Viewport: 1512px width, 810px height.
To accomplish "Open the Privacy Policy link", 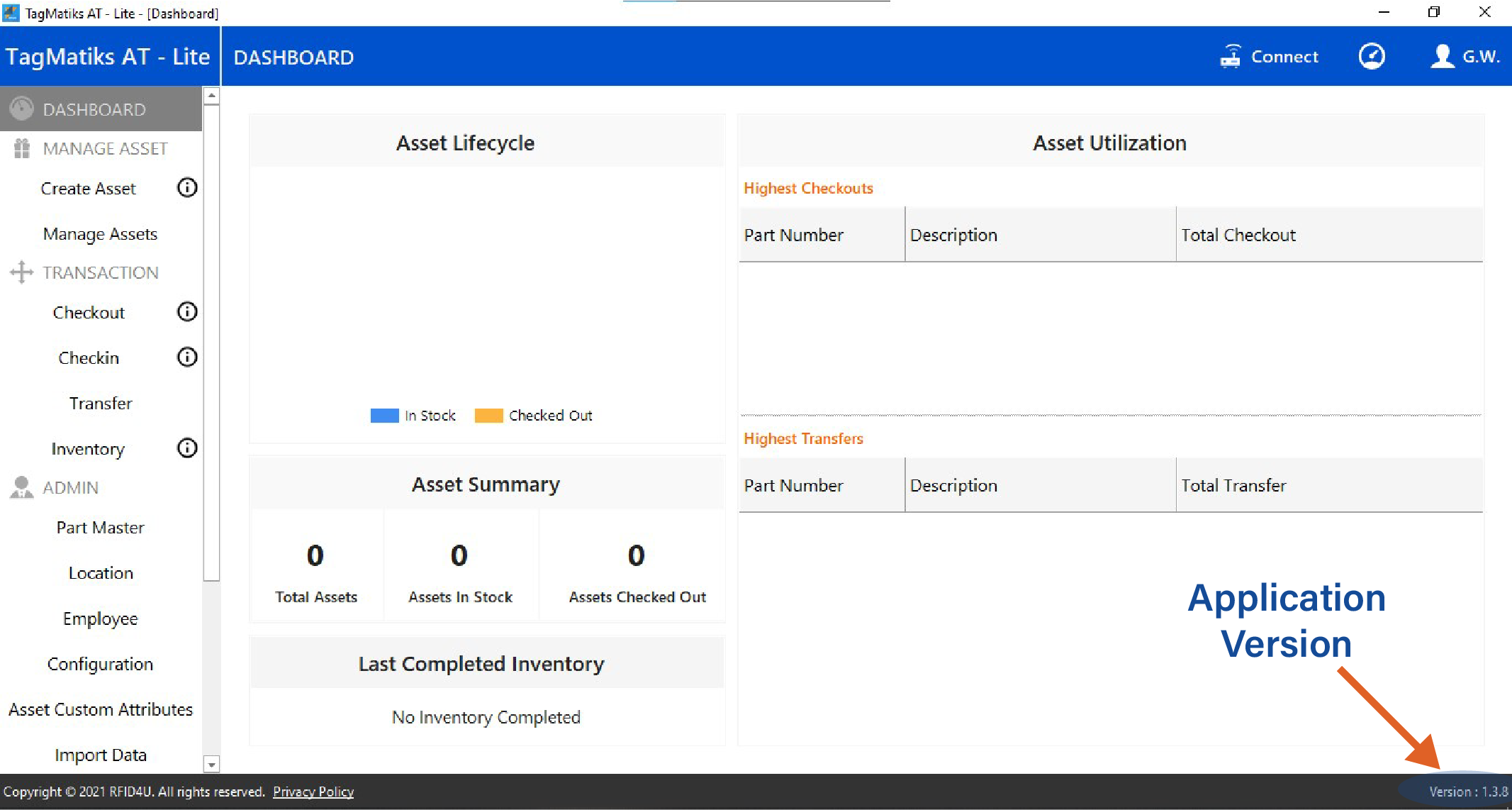I will coord(313,792).
